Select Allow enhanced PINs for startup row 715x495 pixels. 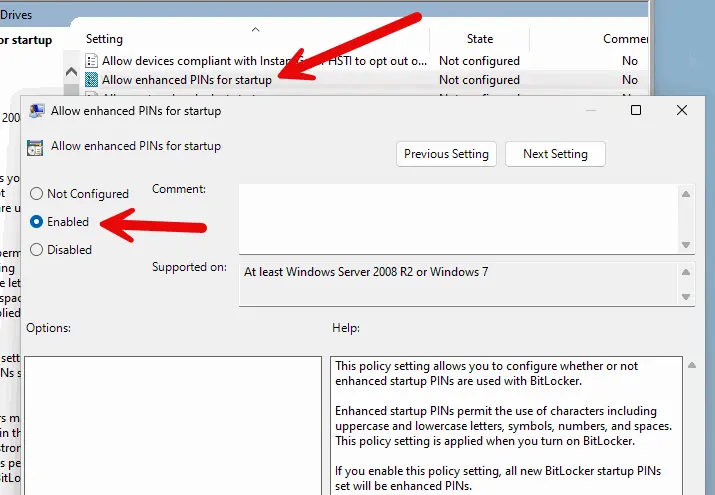pyautogui.click(x=365, y=80)
